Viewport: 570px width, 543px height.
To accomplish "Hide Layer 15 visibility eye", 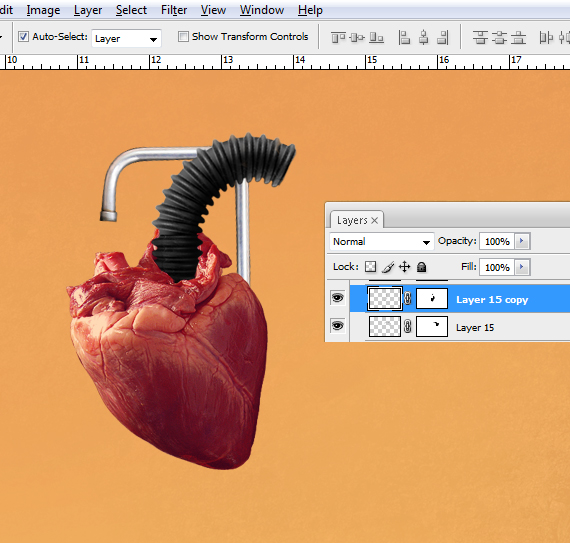I will 337,326.
